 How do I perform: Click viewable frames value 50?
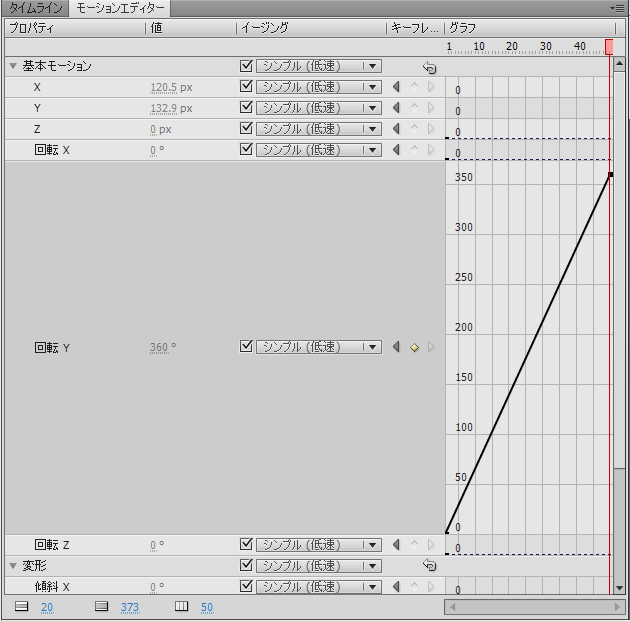tap(207, 607)
